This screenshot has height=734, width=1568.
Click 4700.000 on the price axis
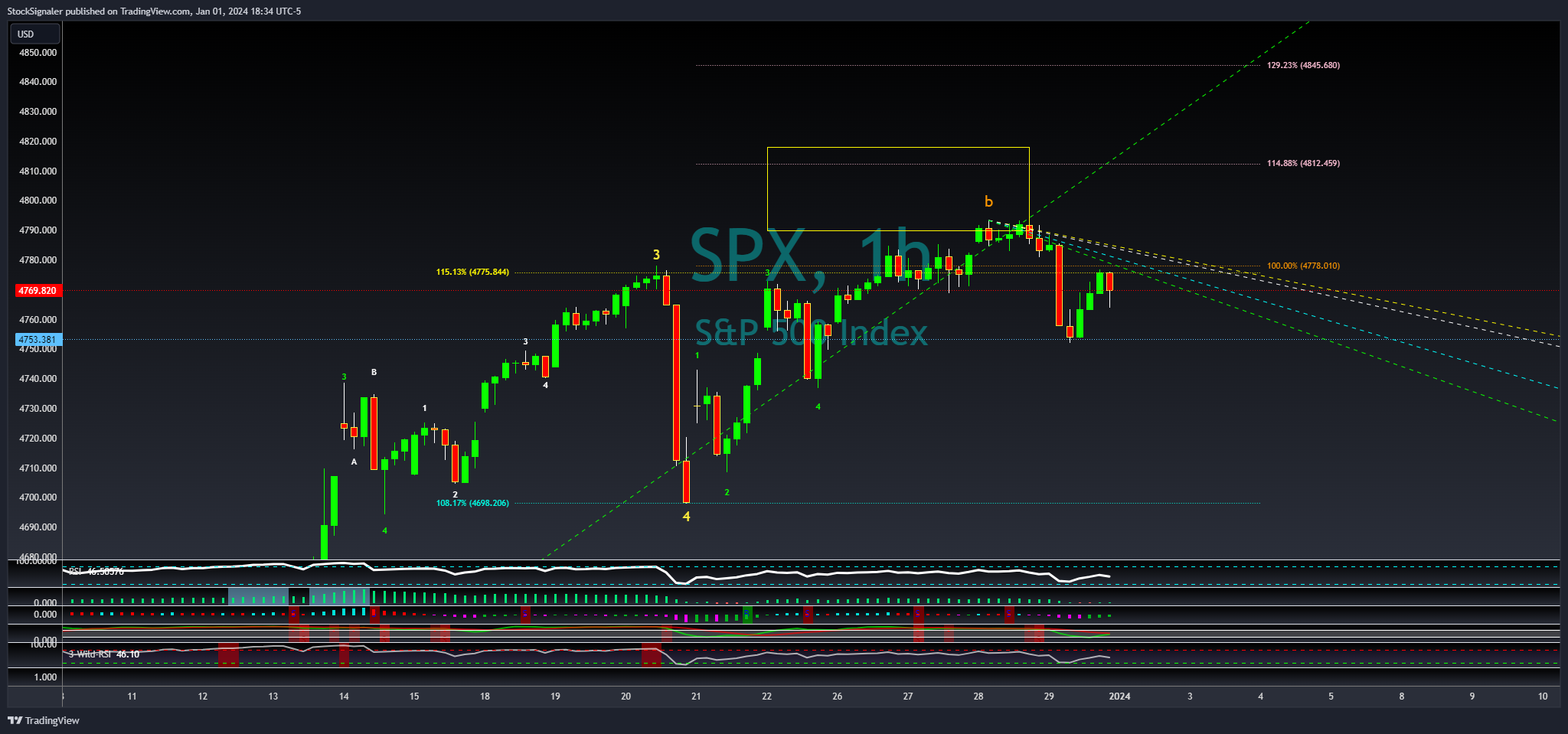[38, 497]
